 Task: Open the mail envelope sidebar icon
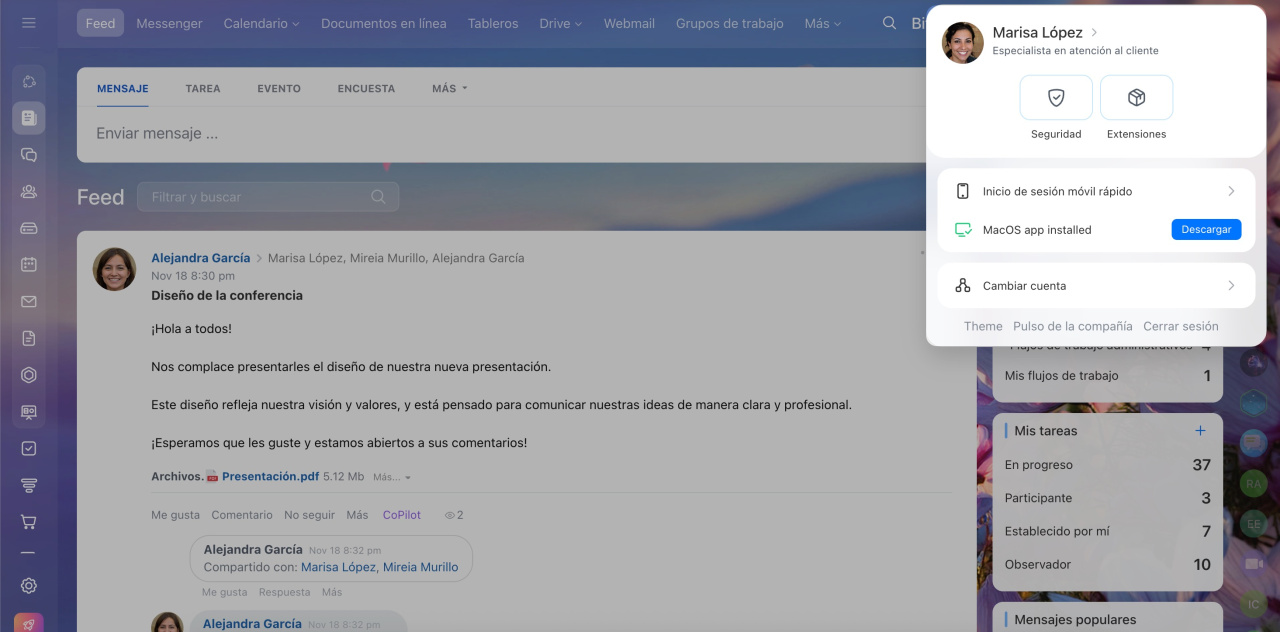29,302
